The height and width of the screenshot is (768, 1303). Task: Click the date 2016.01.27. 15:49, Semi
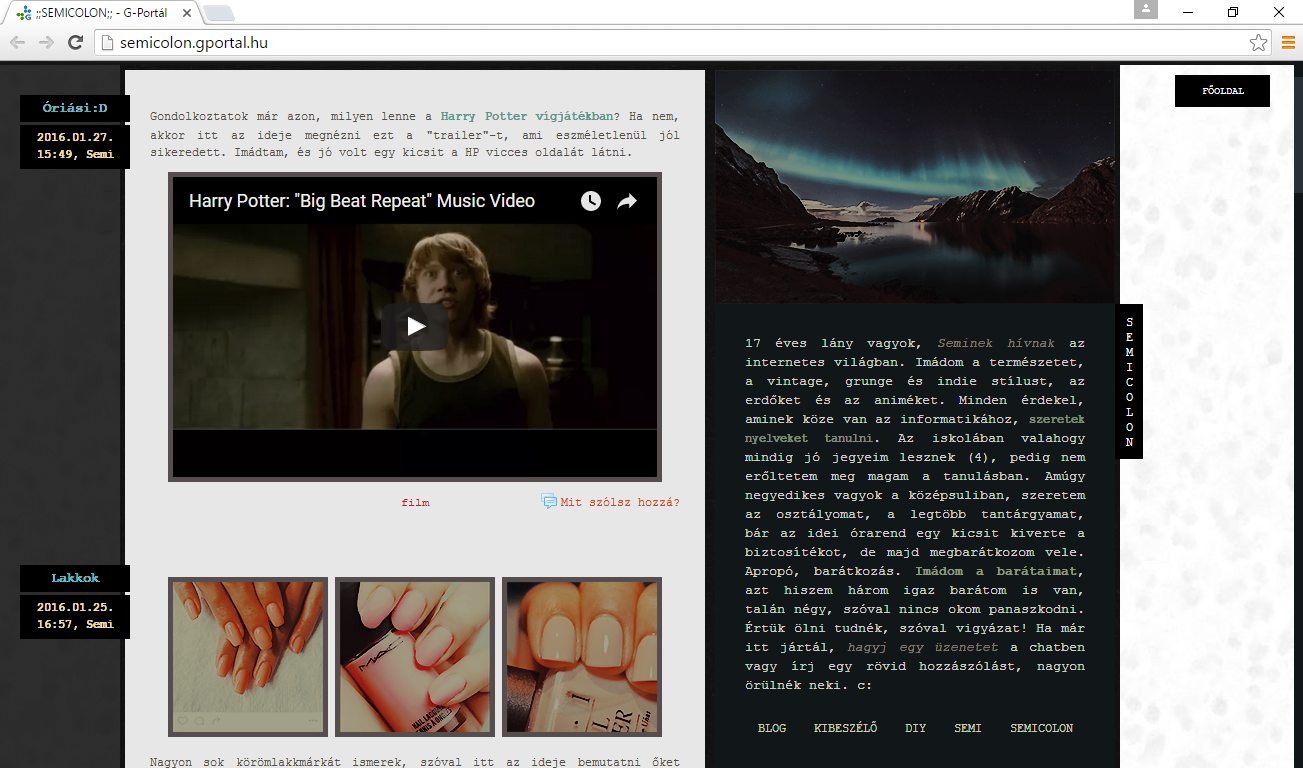[x=75, y=146]
